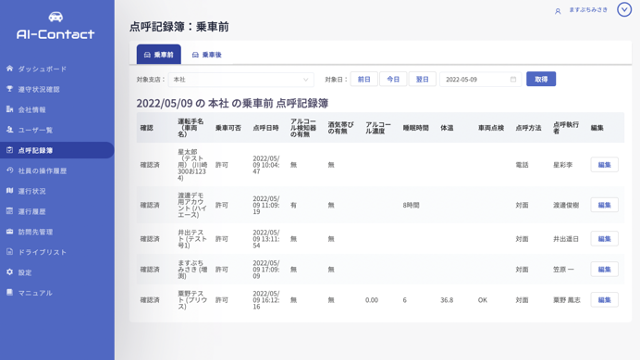Click the username ますぶちみさき at top
Viewport: 640px width, 360px height.
tap(588, 10)
